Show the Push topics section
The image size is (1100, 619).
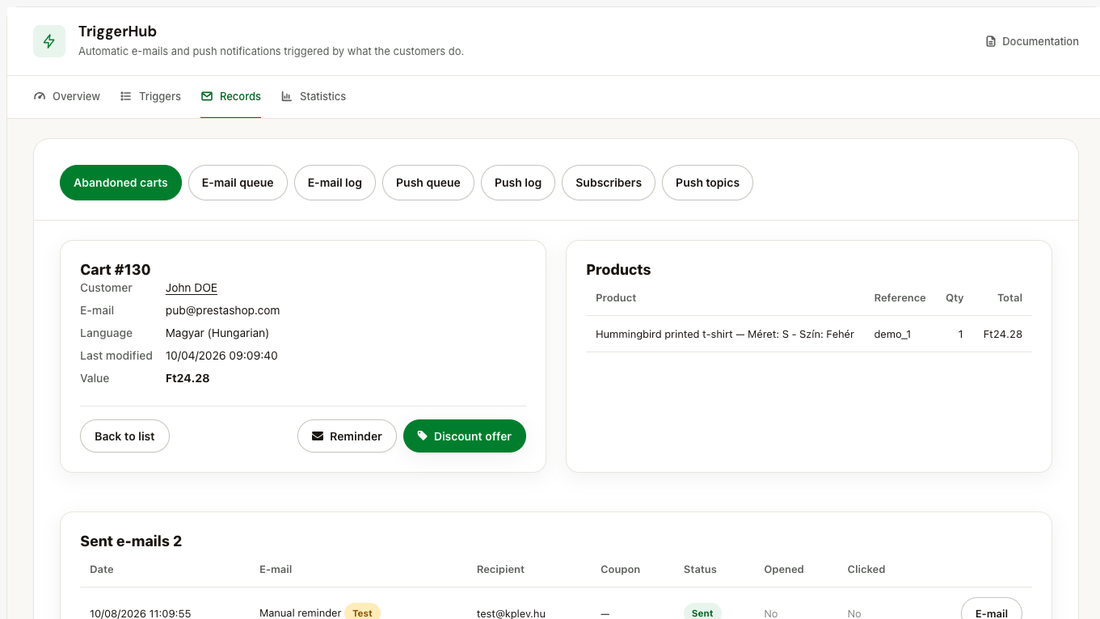pyautogui.click(x=707, y=182)
